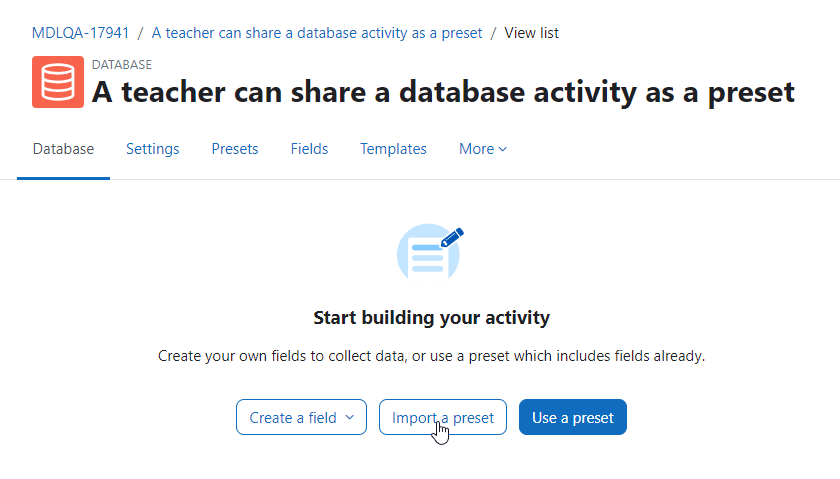Open the Settings tab
The height and width of the screenshot is (479, 840).
pyautogui.click(x=153, y=149)
